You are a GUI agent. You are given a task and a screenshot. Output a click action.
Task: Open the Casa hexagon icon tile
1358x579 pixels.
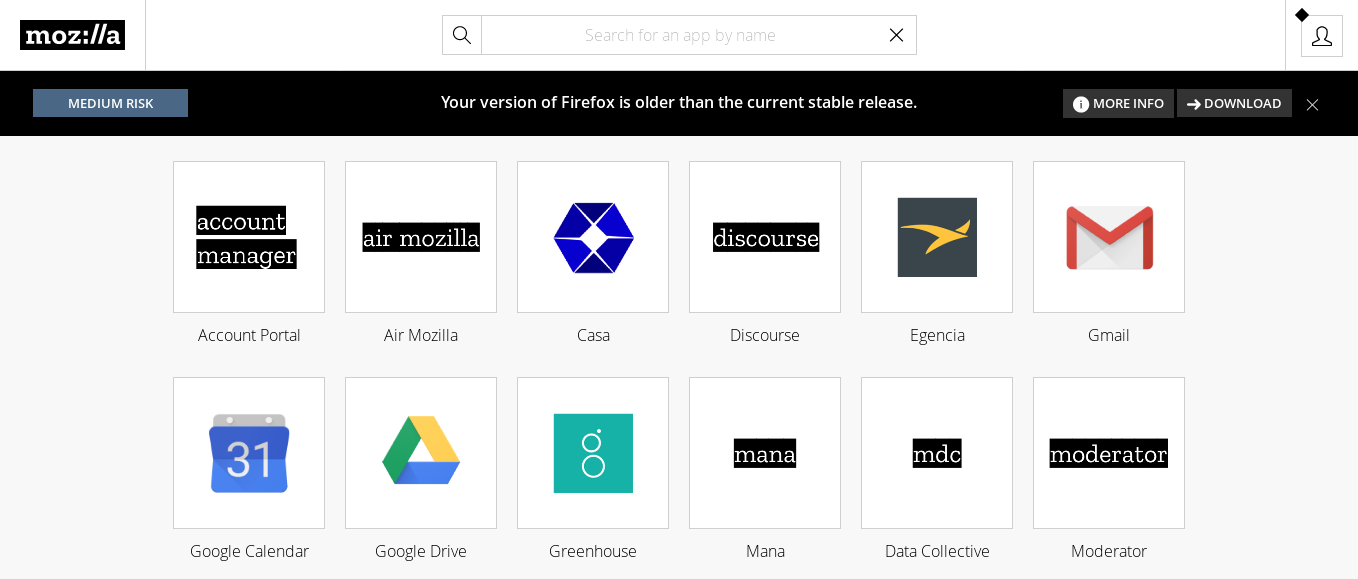click(x=593, y=237)
